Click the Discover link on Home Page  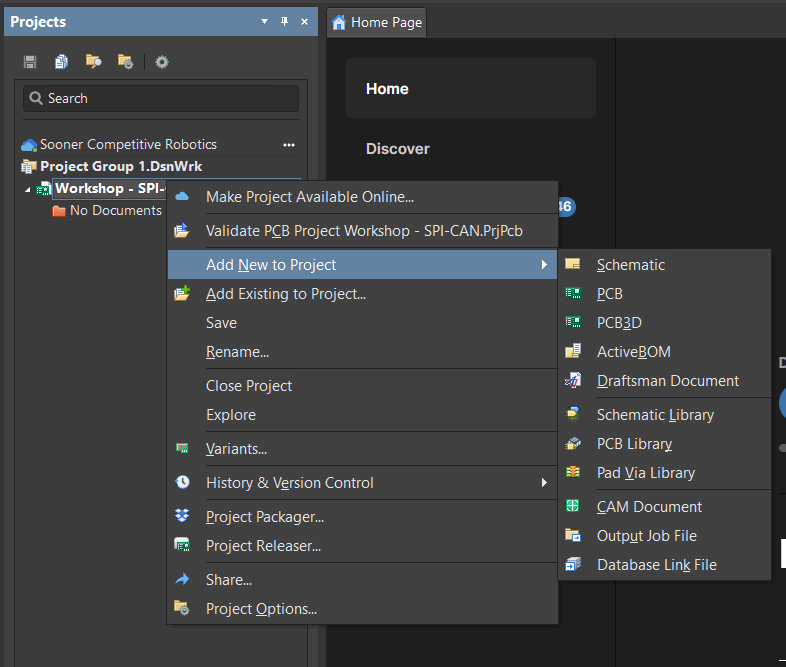pyautogui.click(x=398, y=149)
